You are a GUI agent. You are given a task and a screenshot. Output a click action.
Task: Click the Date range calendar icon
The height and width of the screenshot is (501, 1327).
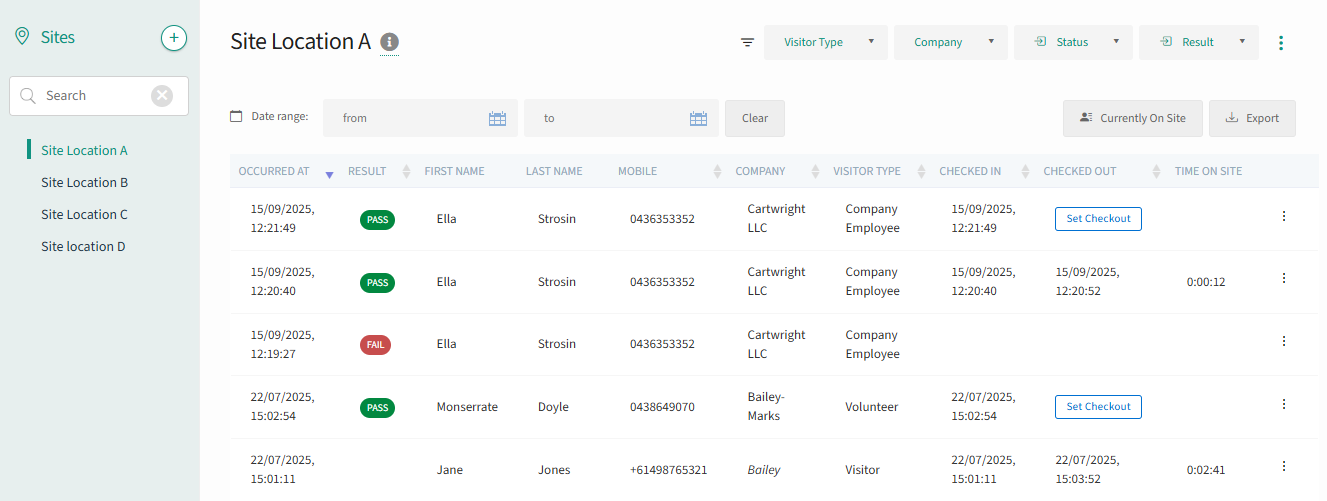click(236, 117)
